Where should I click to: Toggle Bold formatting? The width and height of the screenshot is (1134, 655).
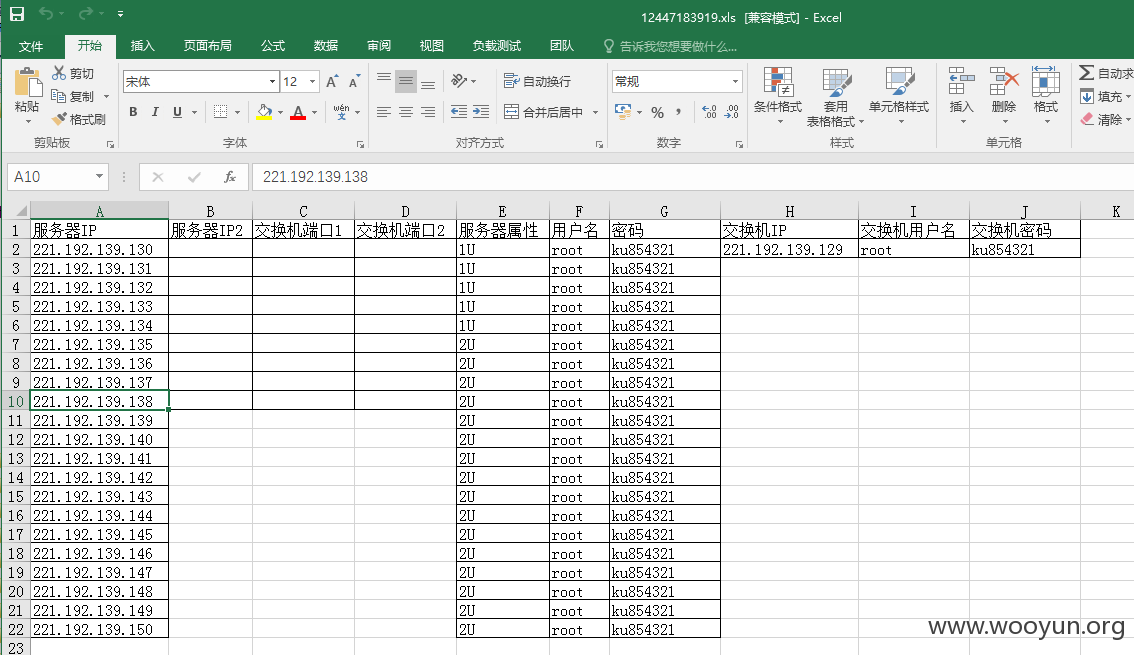[133, 112]
